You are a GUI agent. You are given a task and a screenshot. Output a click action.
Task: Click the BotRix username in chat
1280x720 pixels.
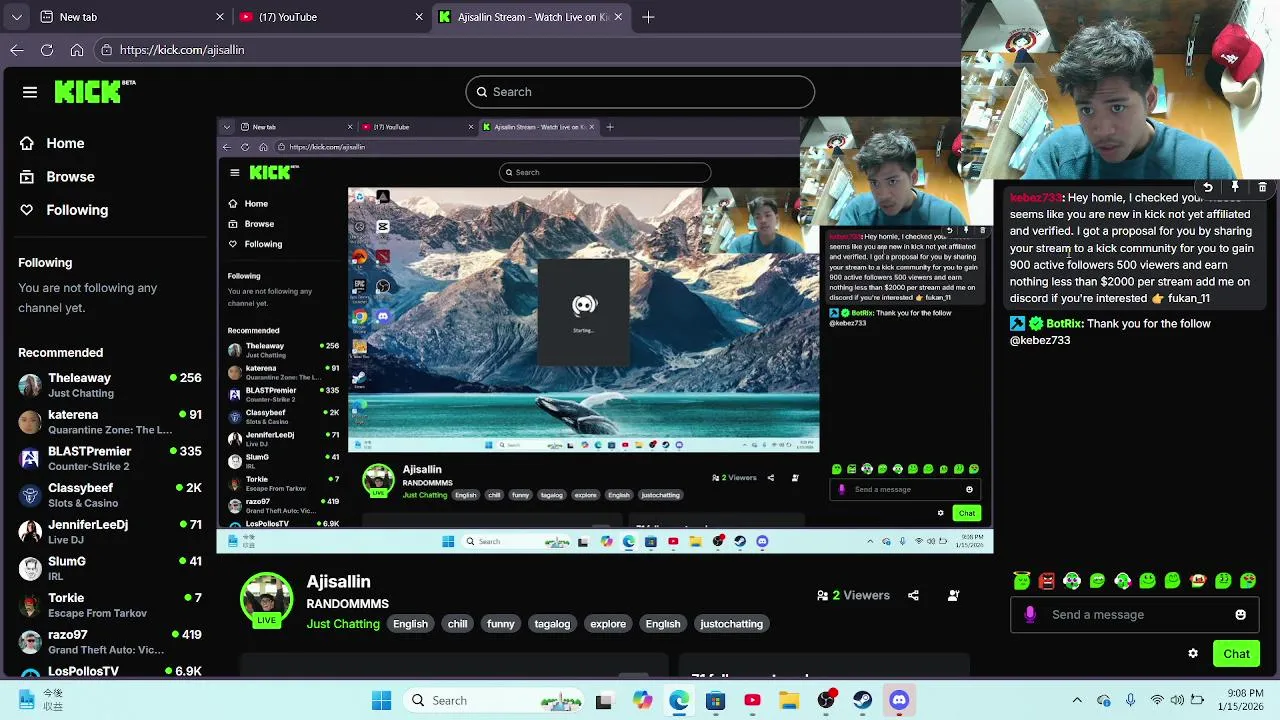point(1064,323)
